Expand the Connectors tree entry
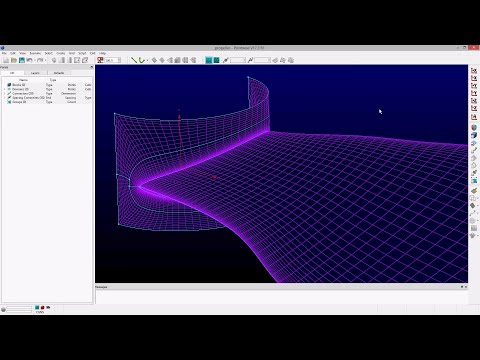Screen dimensions: 480x360 (x=4, y=94)
